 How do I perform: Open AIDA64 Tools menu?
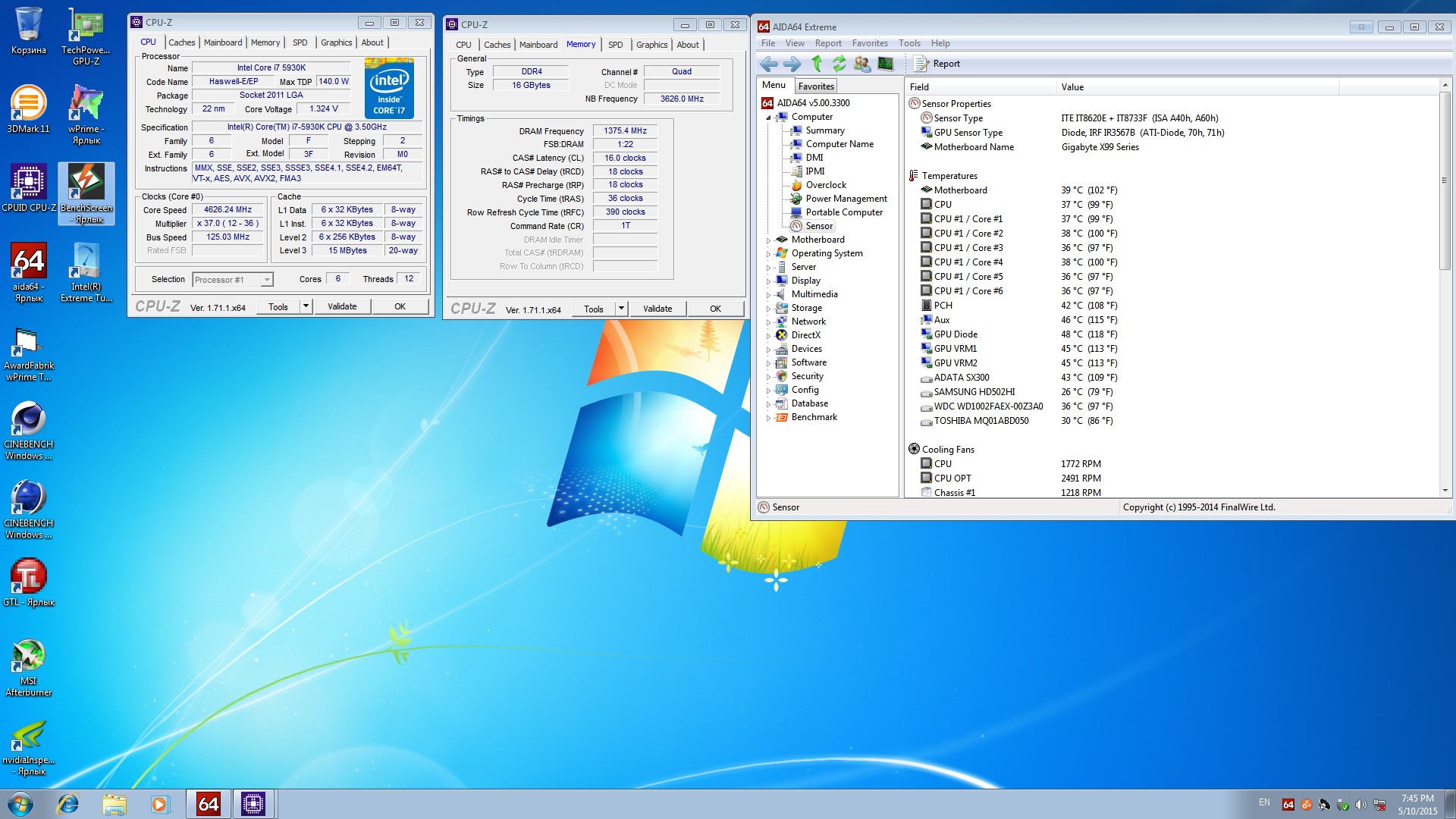pos(909,43)
